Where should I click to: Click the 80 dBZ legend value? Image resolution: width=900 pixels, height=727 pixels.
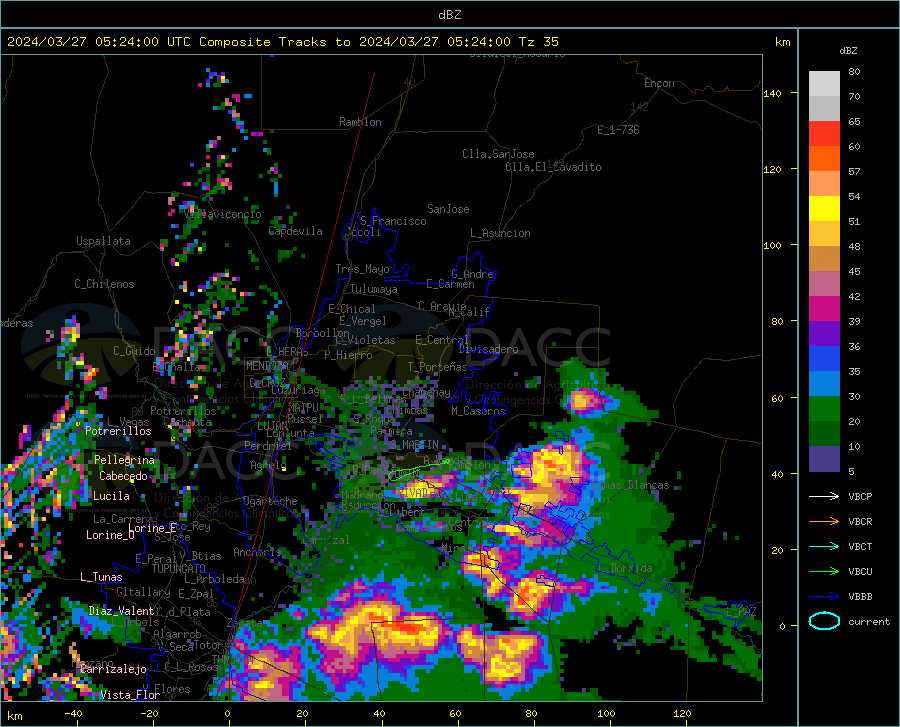click(x=854, y=72)
